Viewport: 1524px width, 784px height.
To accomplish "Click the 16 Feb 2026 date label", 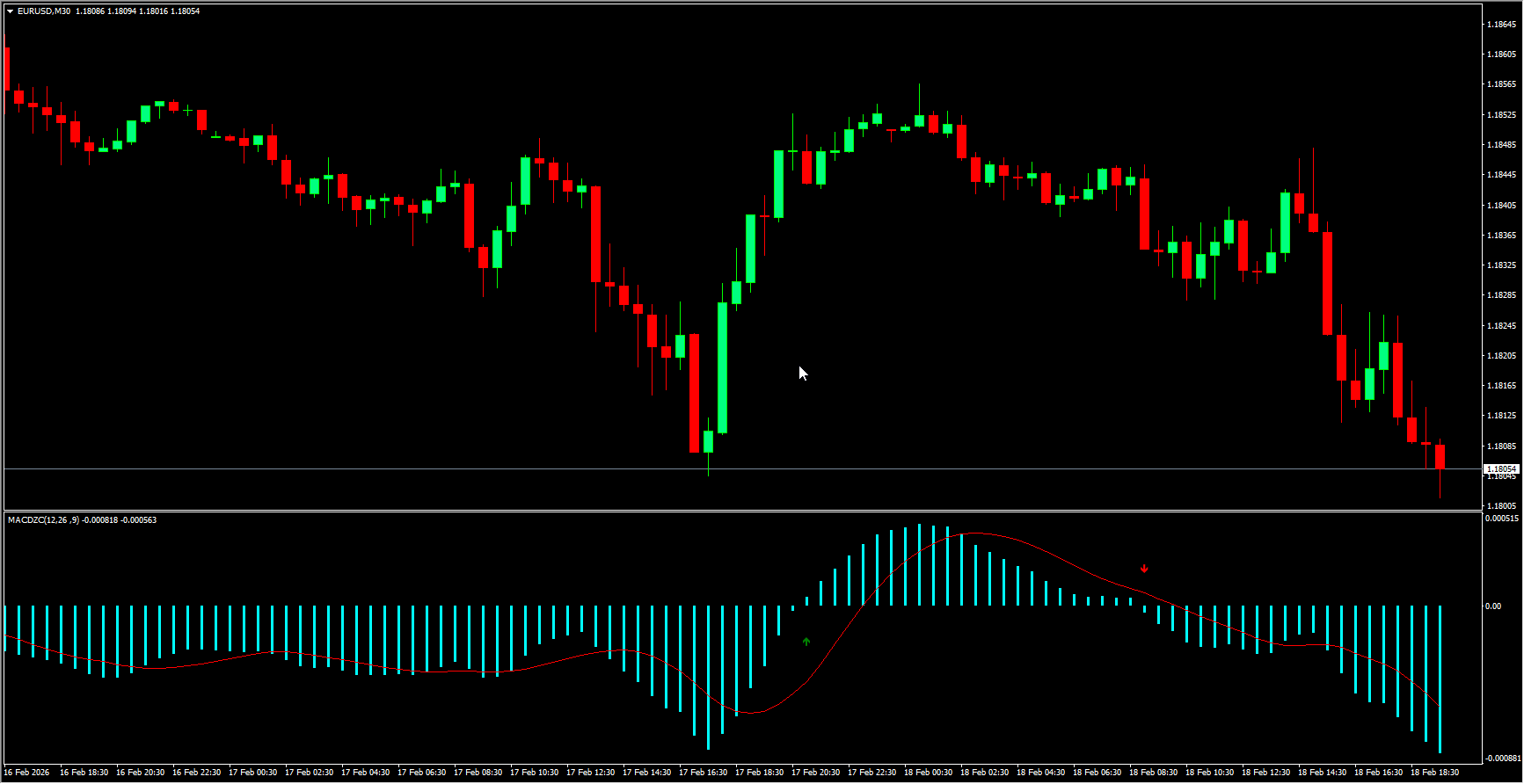I will pyautogui.click(x=27, y=773).
